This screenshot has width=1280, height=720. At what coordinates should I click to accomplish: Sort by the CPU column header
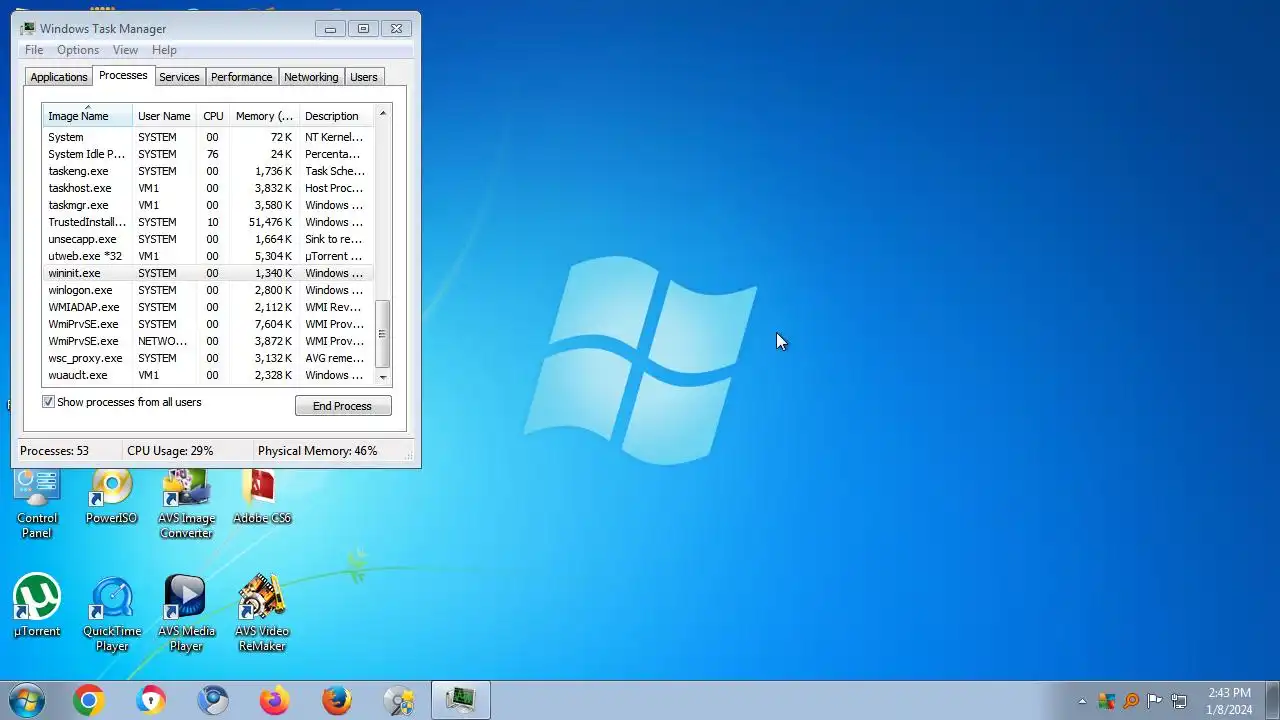click(x=213, y=116)
